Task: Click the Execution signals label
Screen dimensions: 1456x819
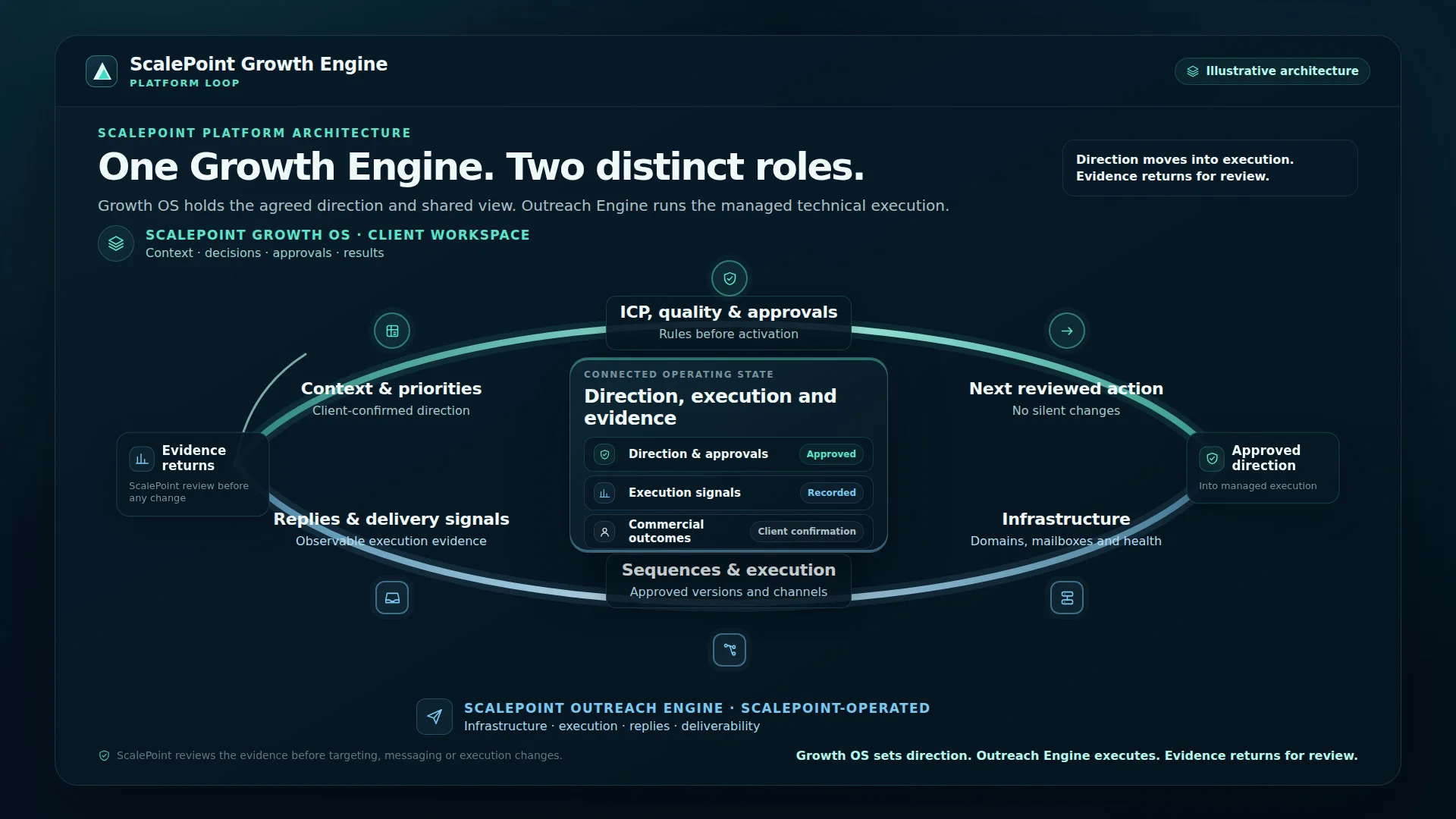Action: [685, 493]
